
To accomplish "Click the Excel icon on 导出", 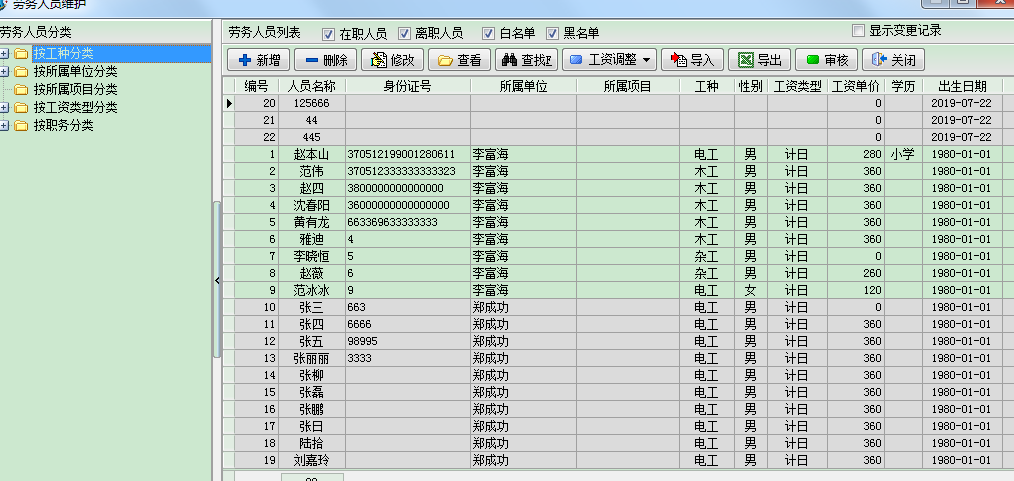I will coord(746,60).
